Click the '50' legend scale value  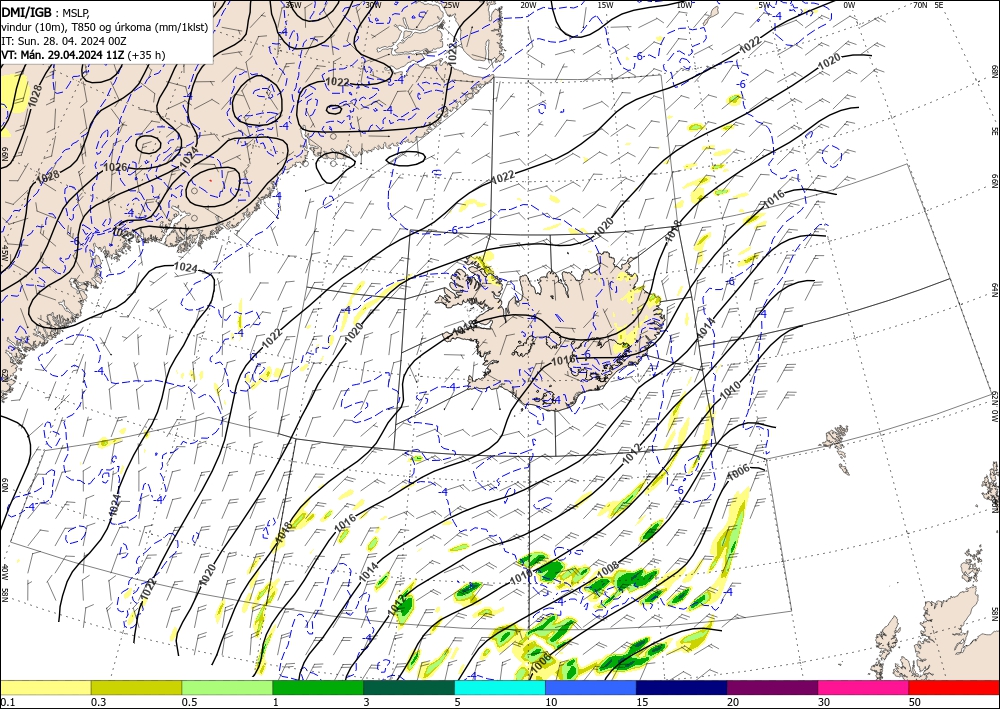[x=915, y=702]
